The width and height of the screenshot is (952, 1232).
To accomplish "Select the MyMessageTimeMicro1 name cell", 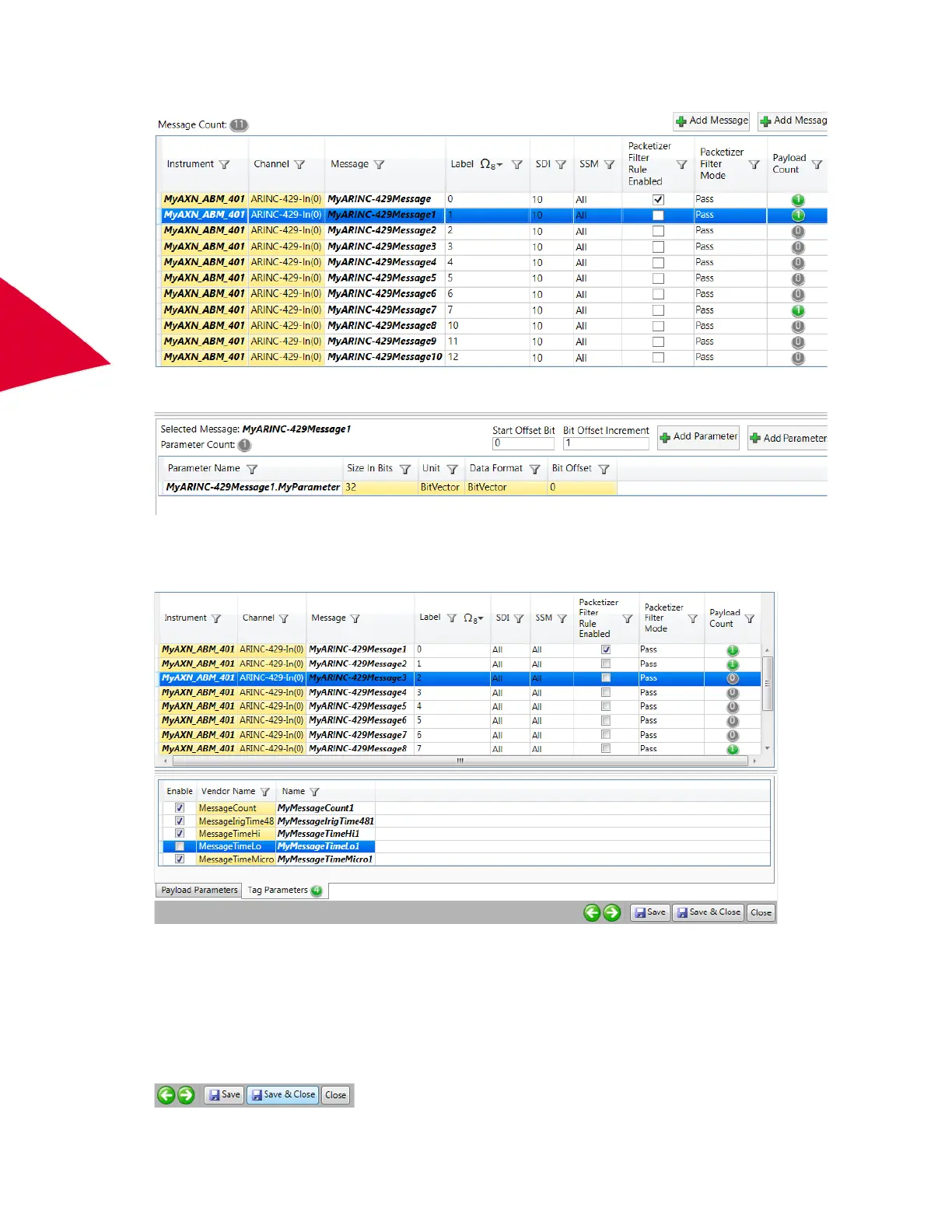I will [x=325, y=859].
